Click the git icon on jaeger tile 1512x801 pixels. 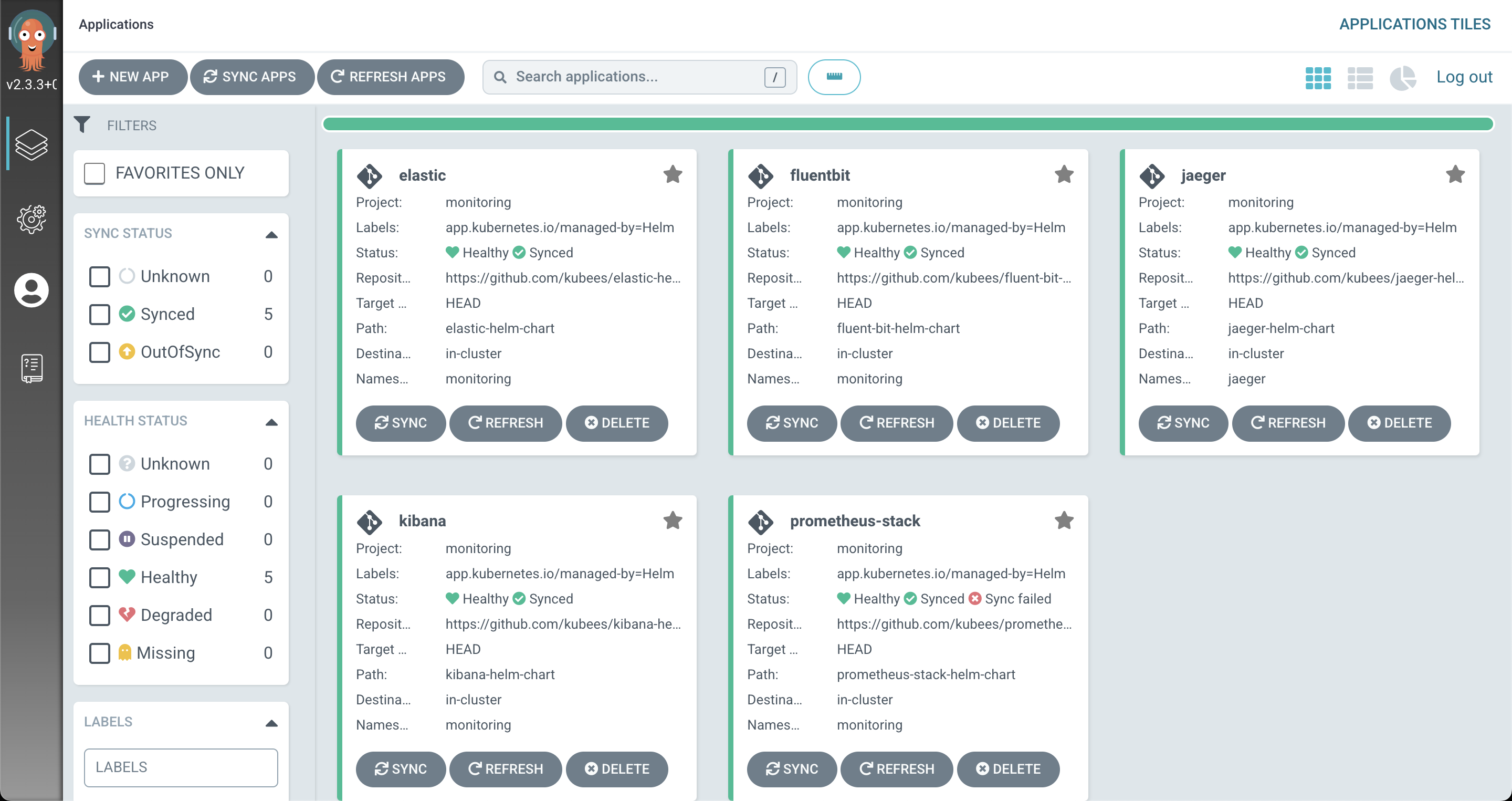[x=1152, y=175]
